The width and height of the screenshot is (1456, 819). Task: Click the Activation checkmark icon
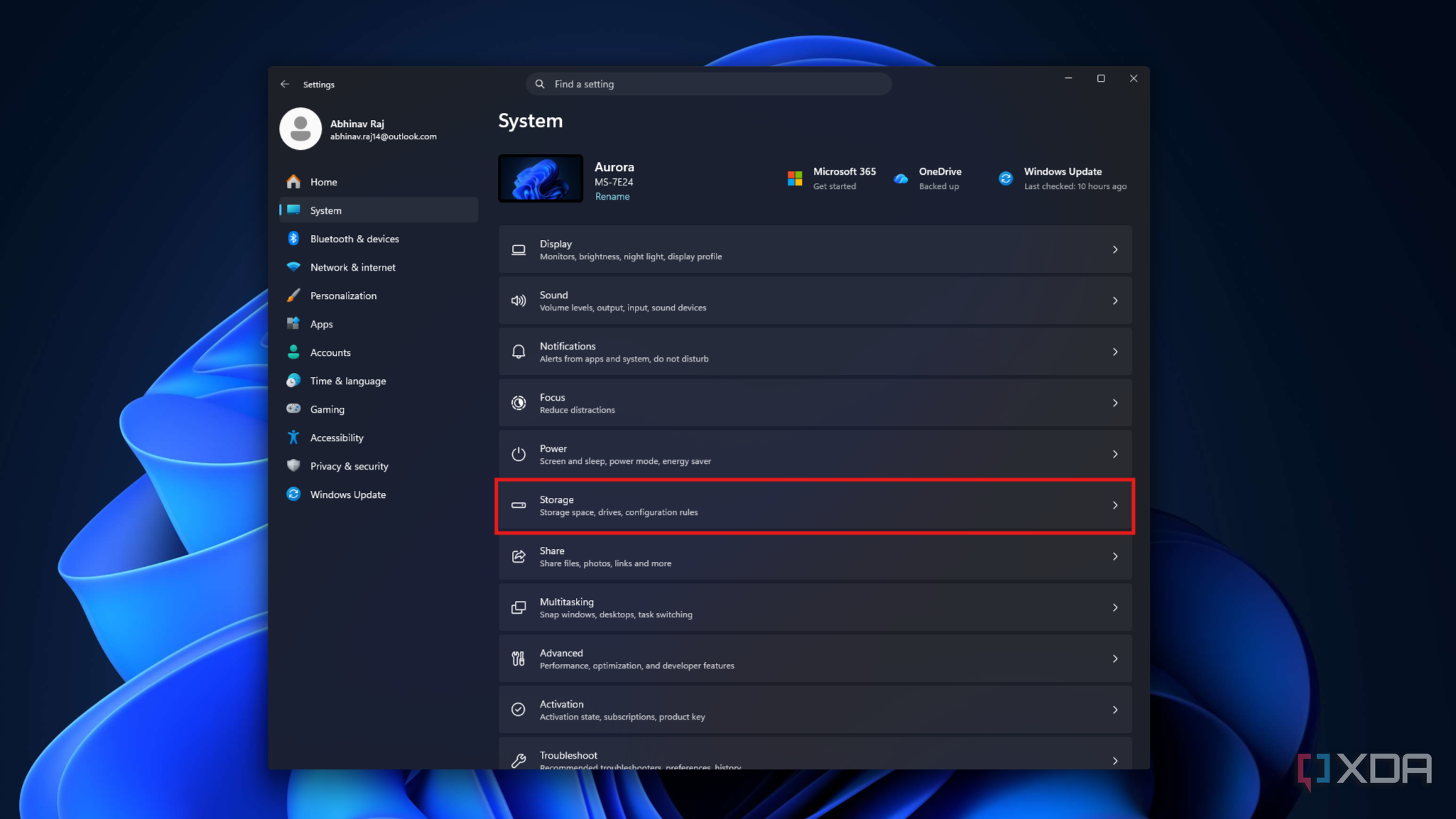click(518, 710)
